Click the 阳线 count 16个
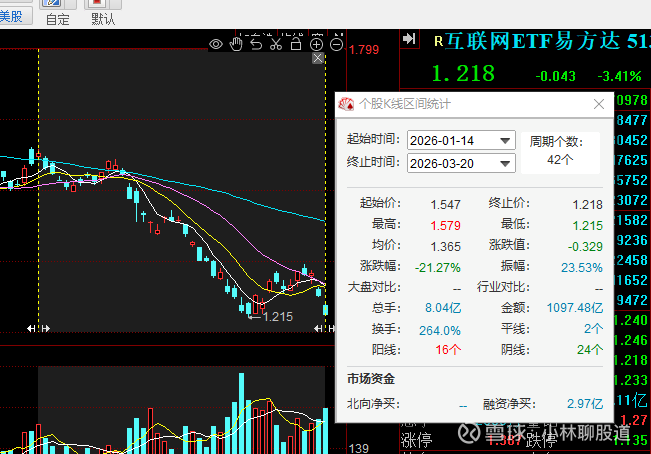 coord(448,350)
